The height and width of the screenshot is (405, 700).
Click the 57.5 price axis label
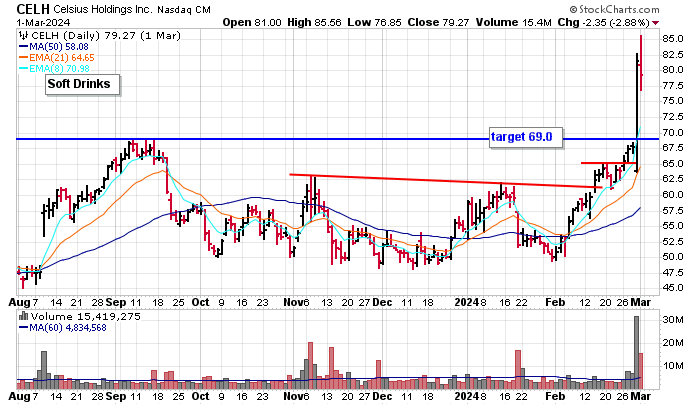pyautogui.click(x=673, y=210)
